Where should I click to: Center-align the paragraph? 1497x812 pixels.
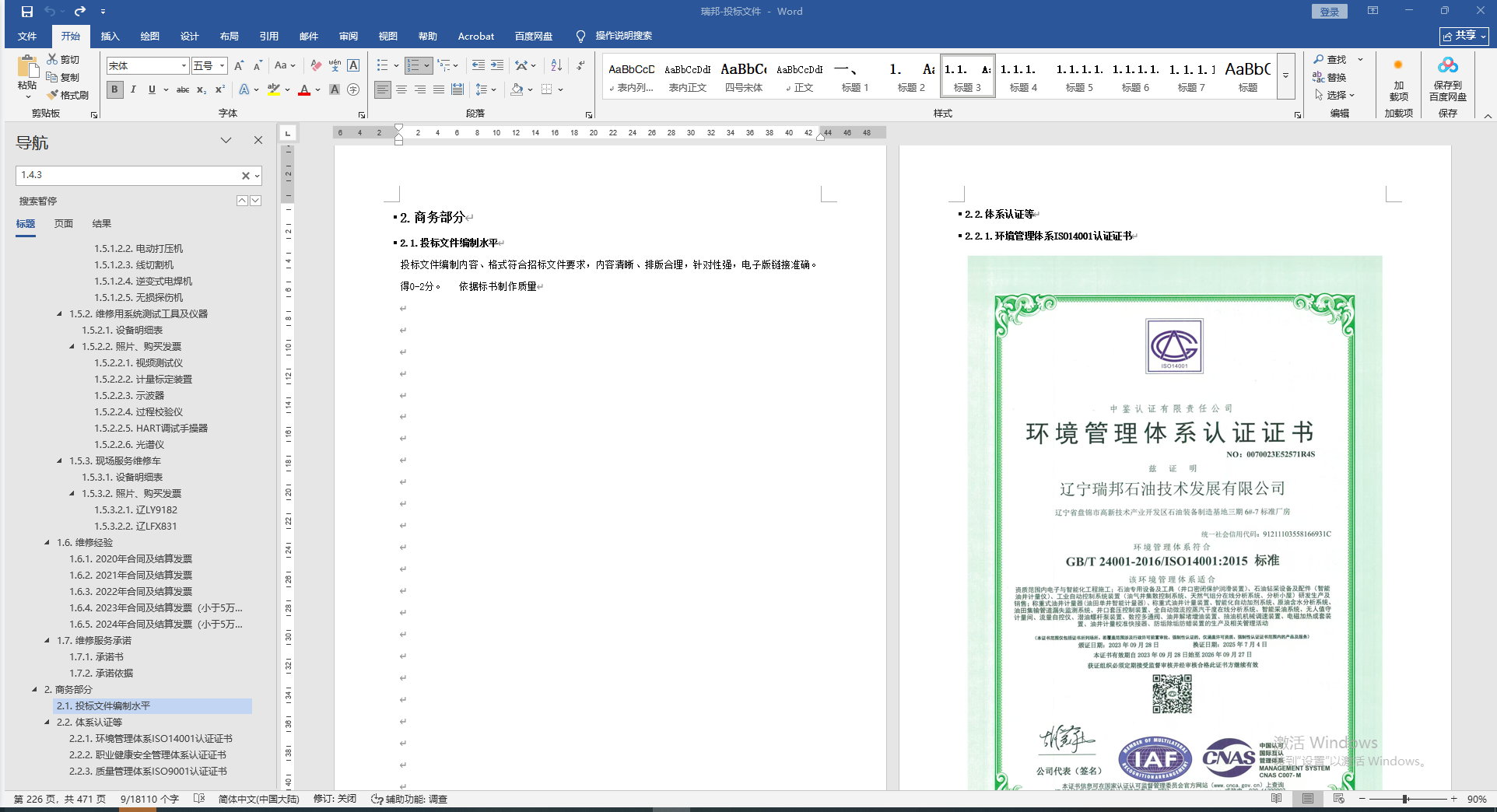coord(401,89)
